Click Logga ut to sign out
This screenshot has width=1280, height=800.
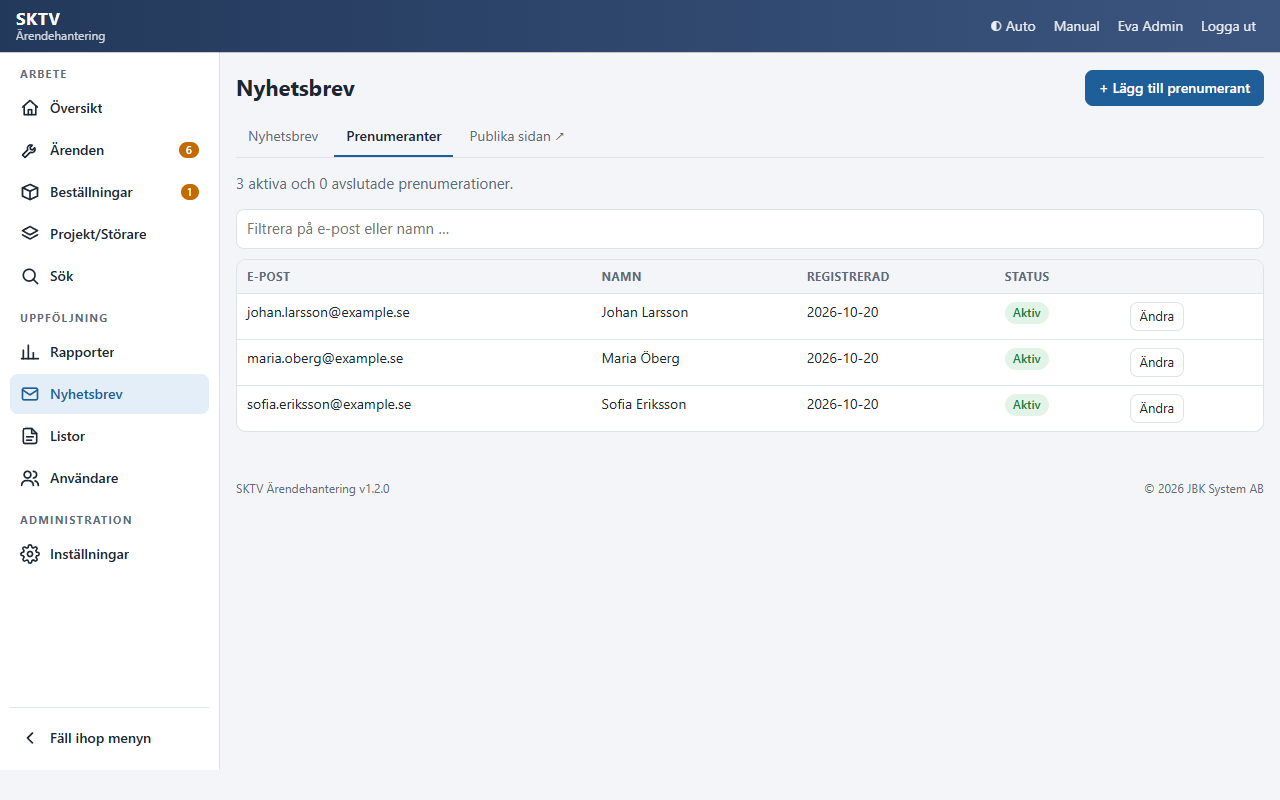coord(1228,26)
